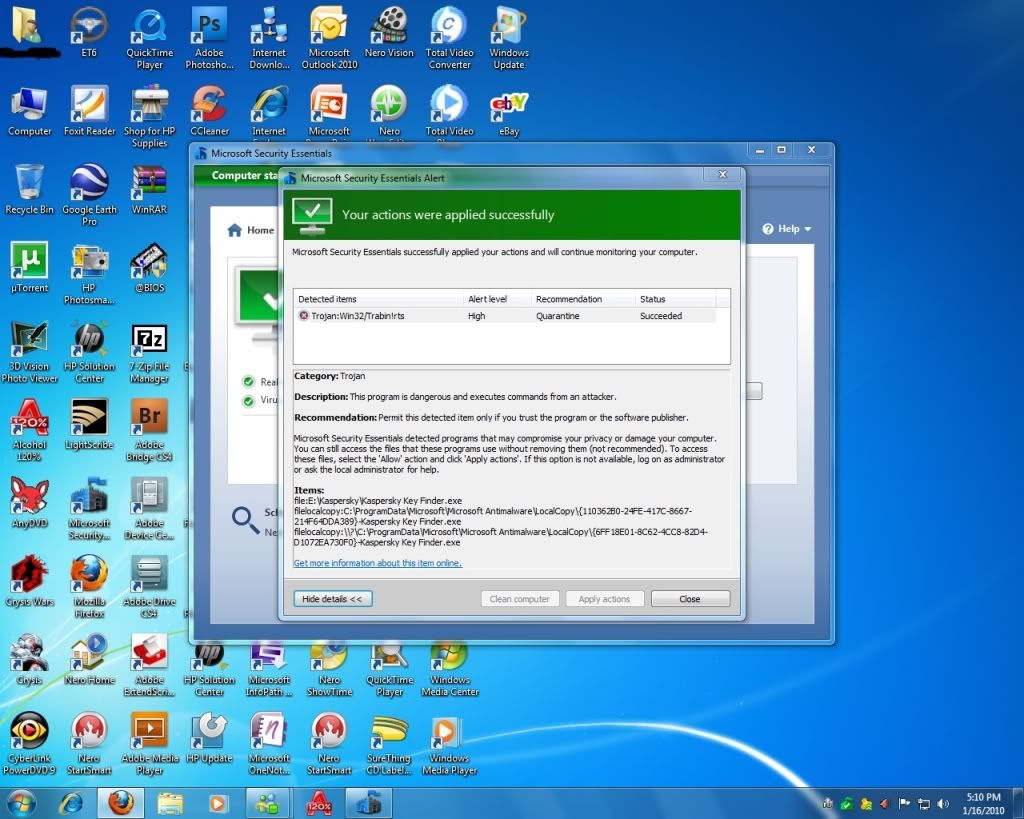
Task: Open the Windows Start menu
Action: pyautogui.click(x=22, y=803)
